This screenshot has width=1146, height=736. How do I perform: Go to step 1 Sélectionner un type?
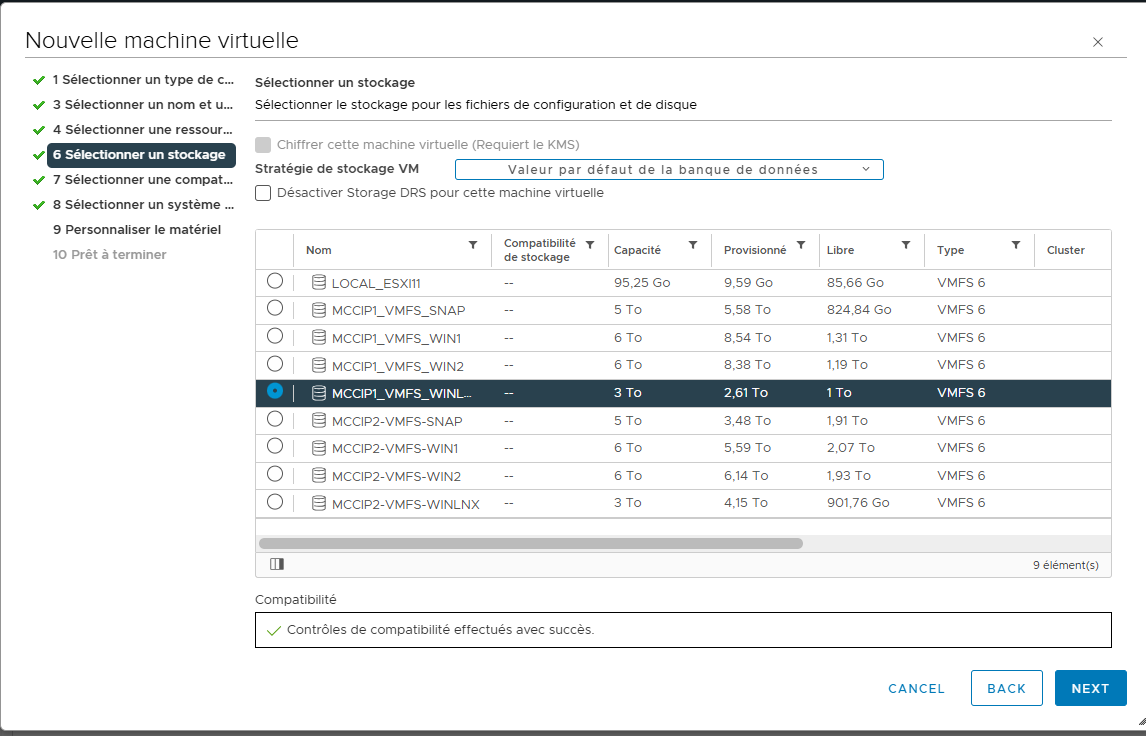[x=143, y=80]
